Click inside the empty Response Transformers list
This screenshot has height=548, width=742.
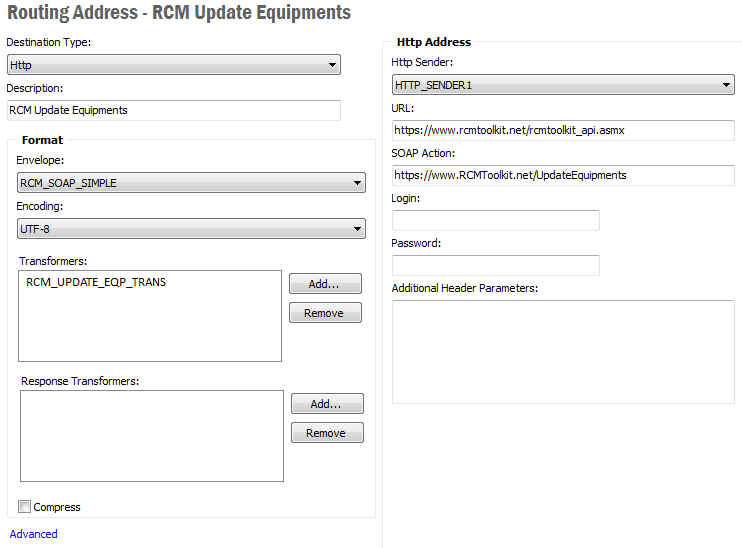point(151,435)
